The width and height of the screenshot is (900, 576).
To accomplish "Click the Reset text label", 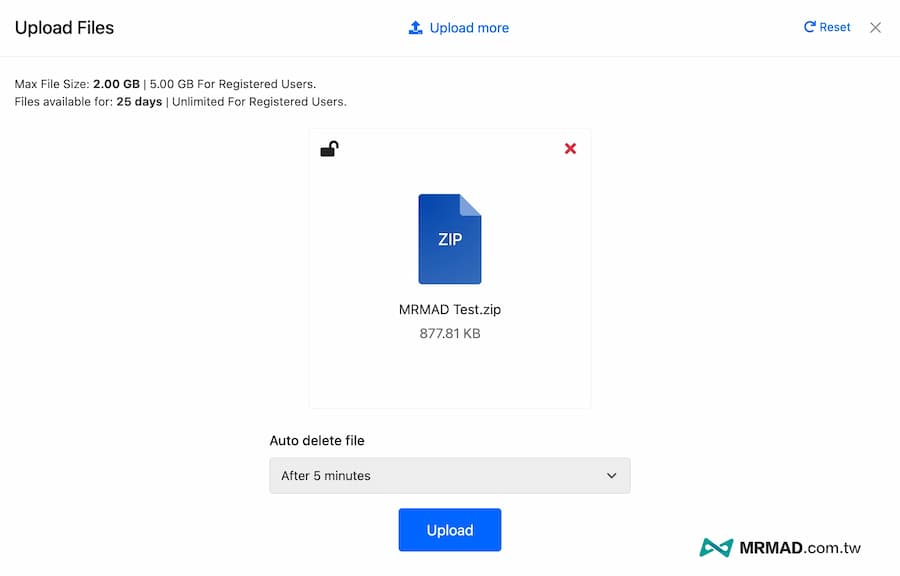I will point(835,28).
